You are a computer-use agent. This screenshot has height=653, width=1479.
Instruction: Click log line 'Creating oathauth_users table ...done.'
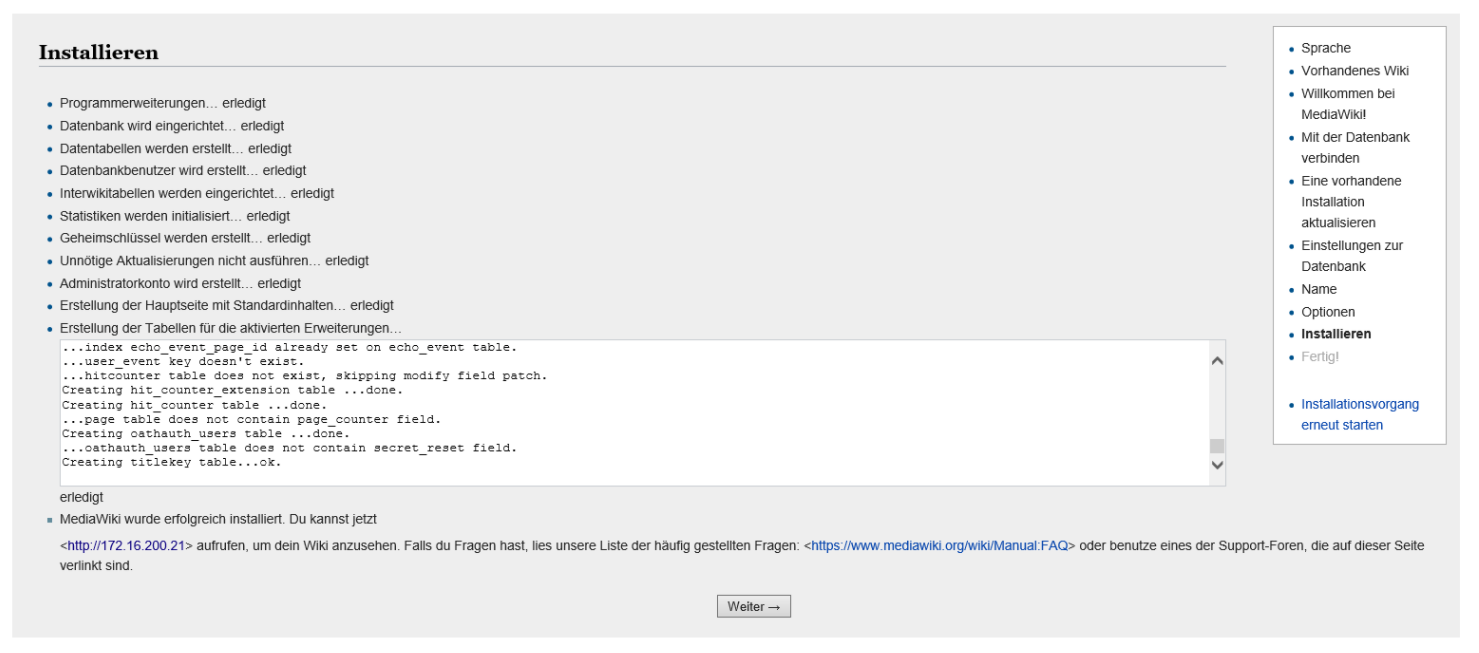pos(206,433)
